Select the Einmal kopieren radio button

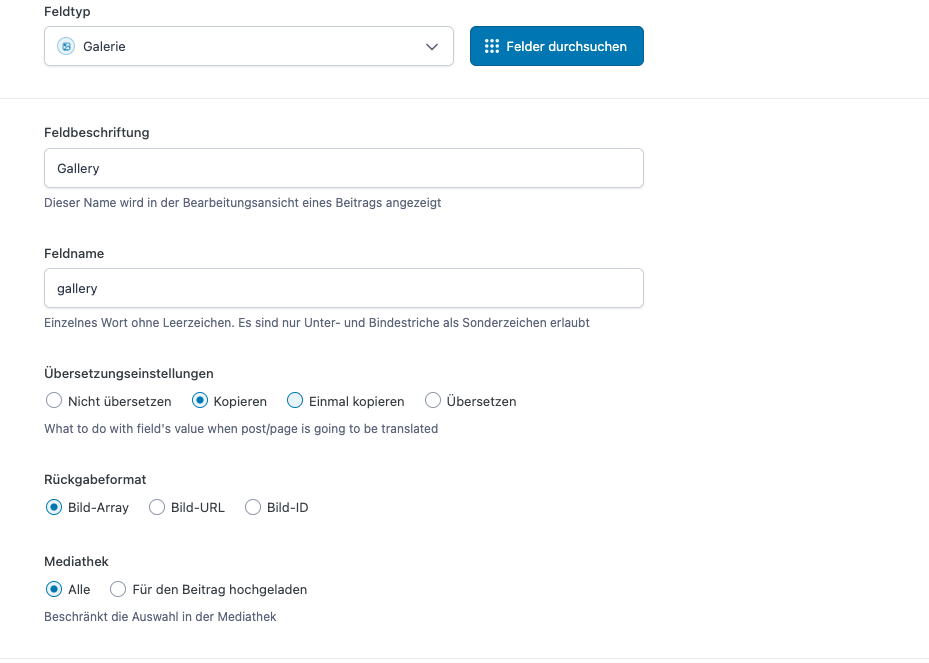click(x=295, y=401)
